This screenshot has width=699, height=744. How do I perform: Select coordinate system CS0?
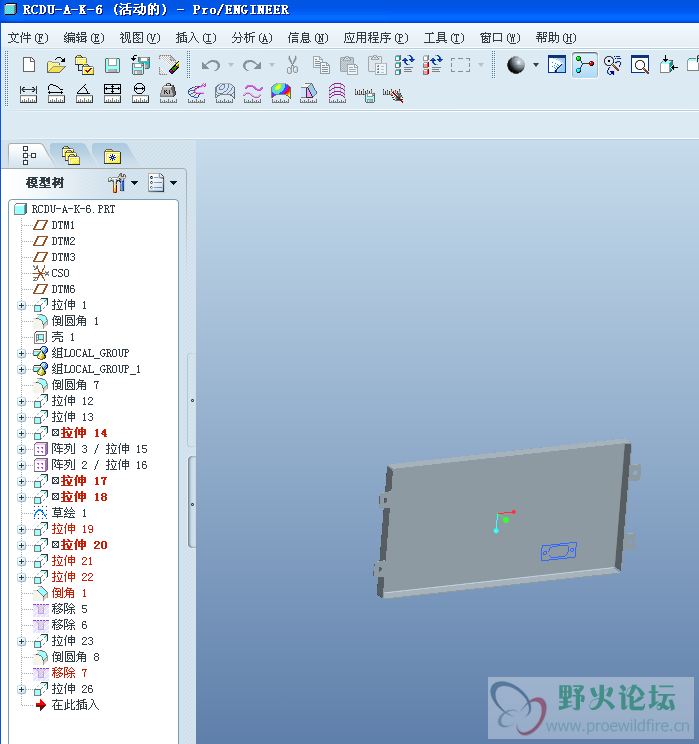point(51,273)
